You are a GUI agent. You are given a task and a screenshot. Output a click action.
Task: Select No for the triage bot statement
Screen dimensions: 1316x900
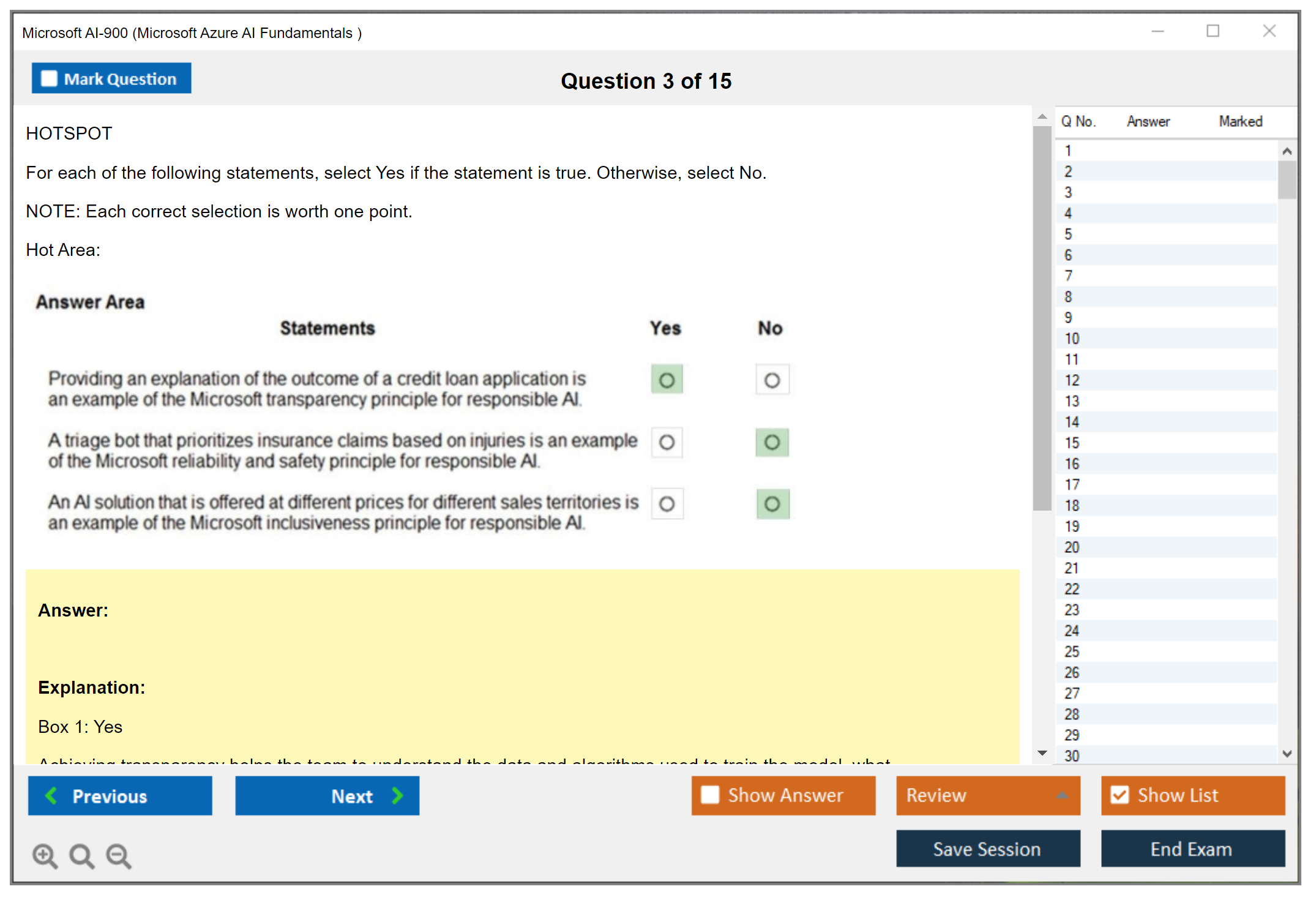(x=772, y=442)
